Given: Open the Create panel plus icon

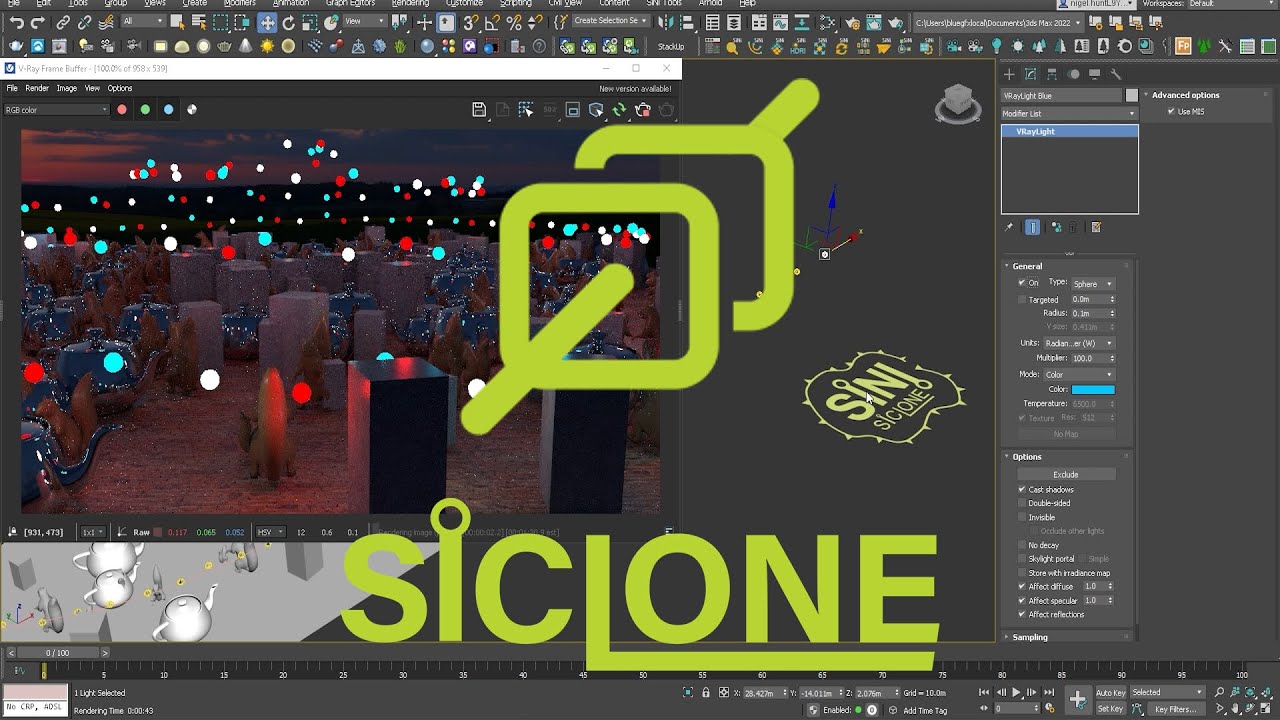Looking at the screenshot, I should [x=1009, y=74].
